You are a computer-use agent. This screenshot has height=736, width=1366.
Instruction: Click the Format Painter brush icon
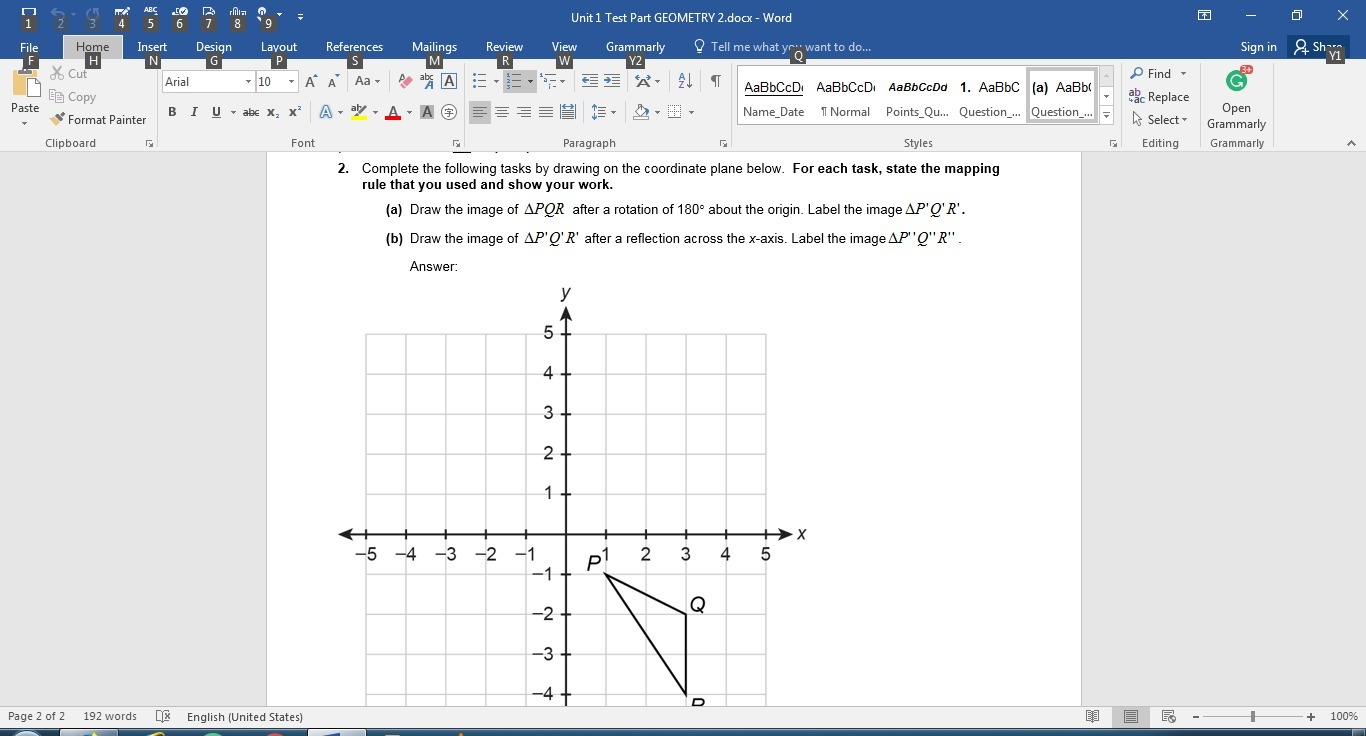pyautogui.click(x=57, y=119)
